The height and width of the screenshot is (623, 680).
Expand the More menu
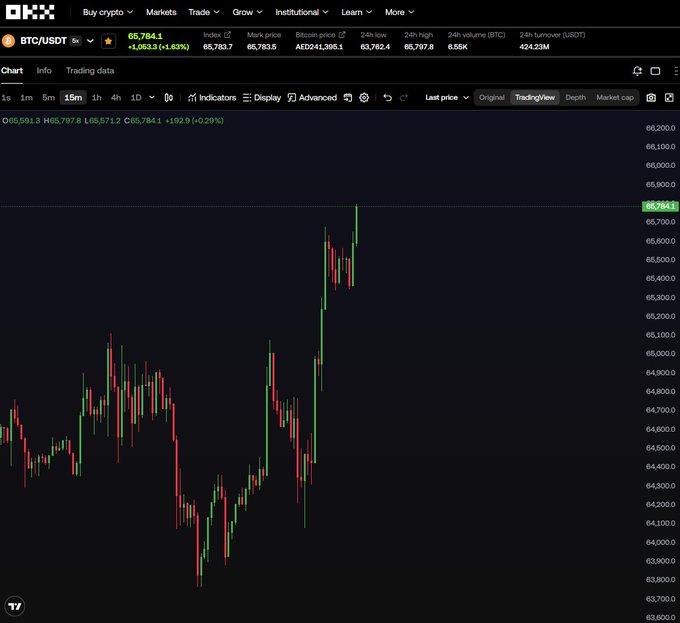tap(399, 12)
